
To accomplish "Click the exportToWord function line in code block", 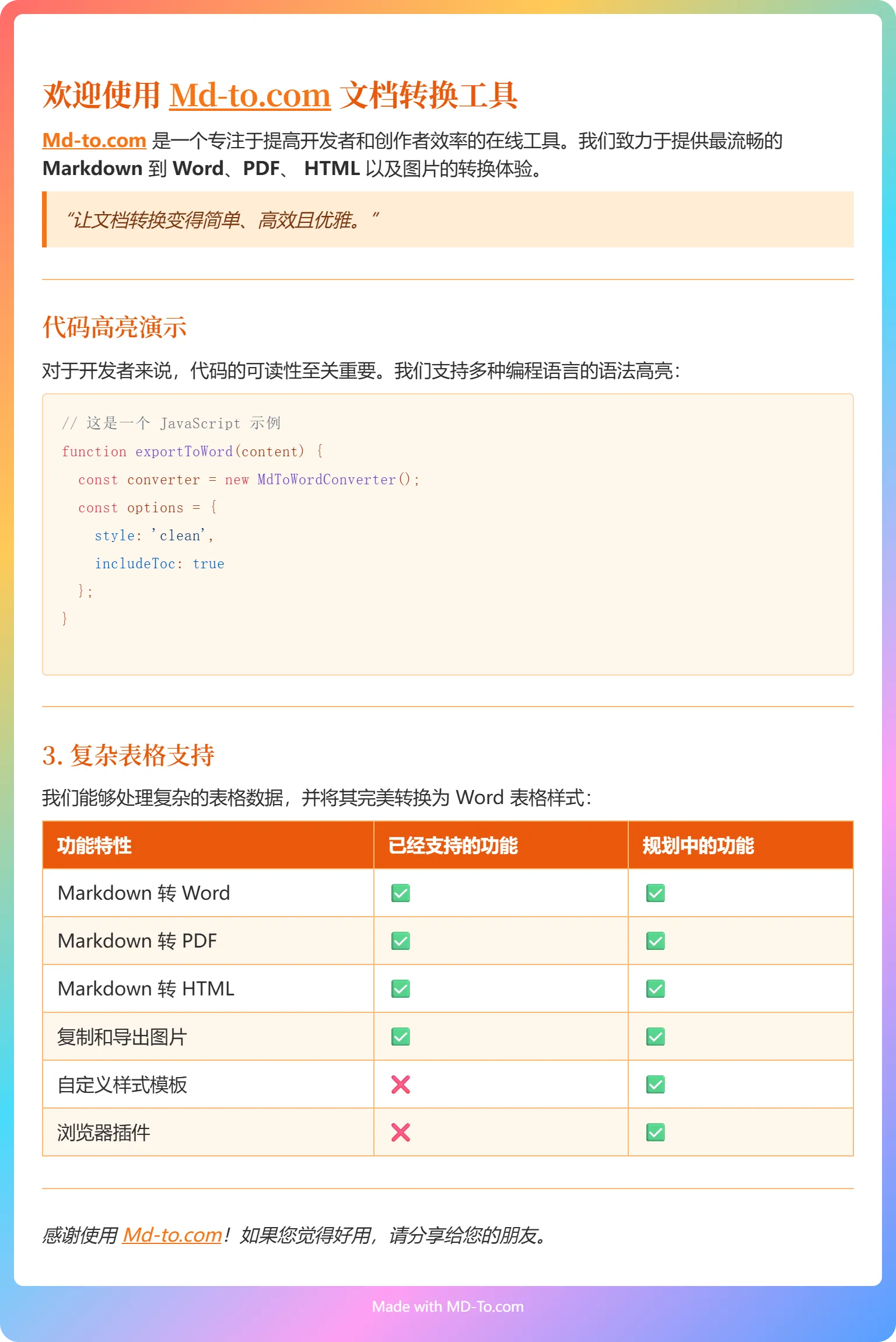I will pos(192,452).
